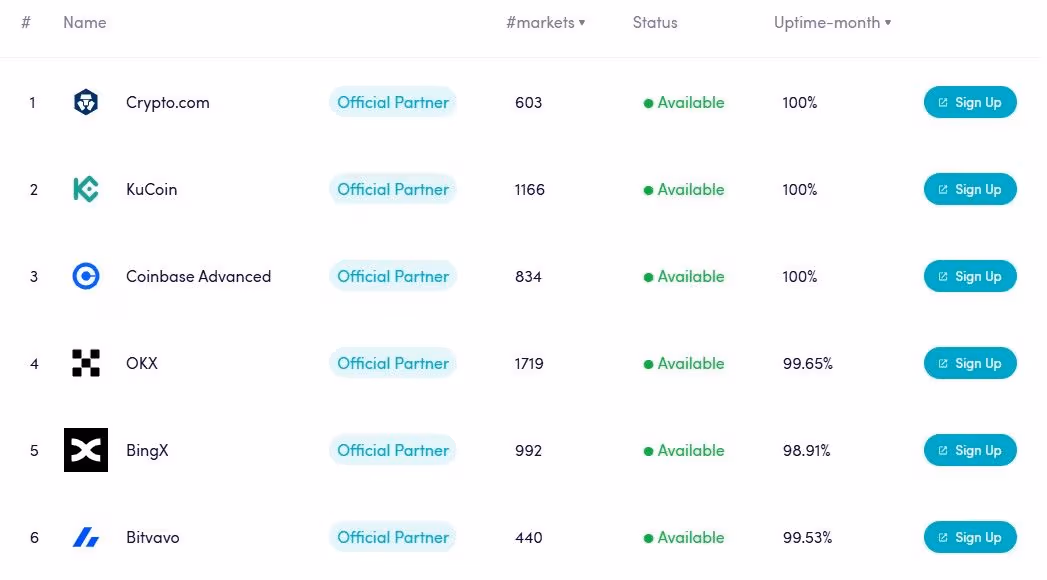Viewport: 1047px width, 580px height.
Task: Select the Bitvavo logo
Action: click(x=85, y=537)
